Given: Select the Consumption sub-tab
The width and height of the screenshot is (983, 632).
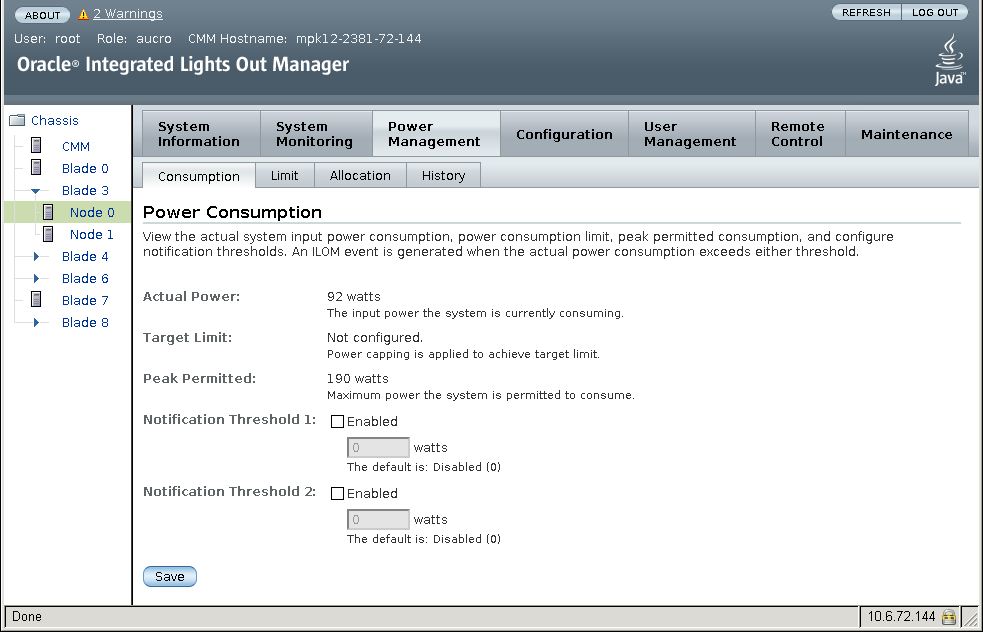Looking at the screenshot, I should (x=199, y=176).
